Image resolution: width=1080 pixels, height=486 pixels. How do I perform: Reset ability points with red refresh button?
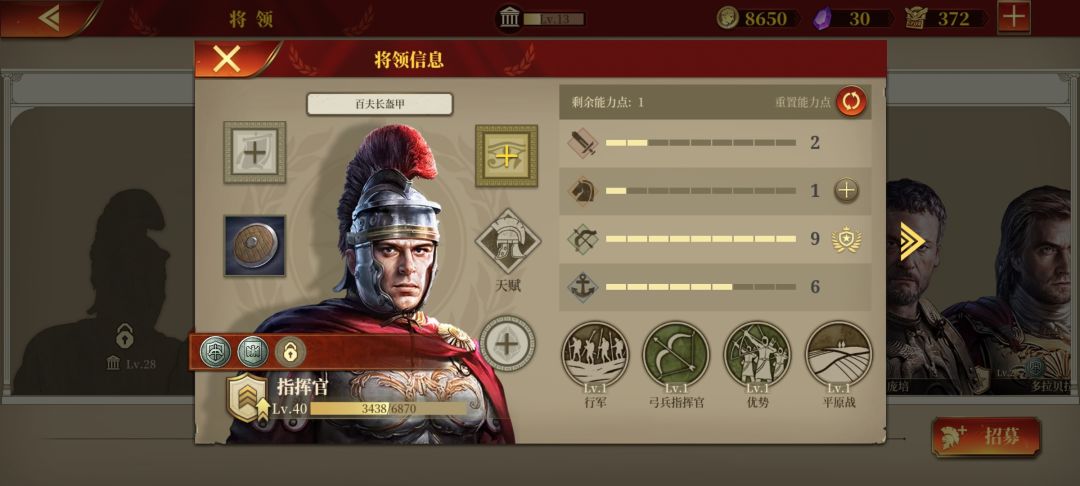(851, 102)
